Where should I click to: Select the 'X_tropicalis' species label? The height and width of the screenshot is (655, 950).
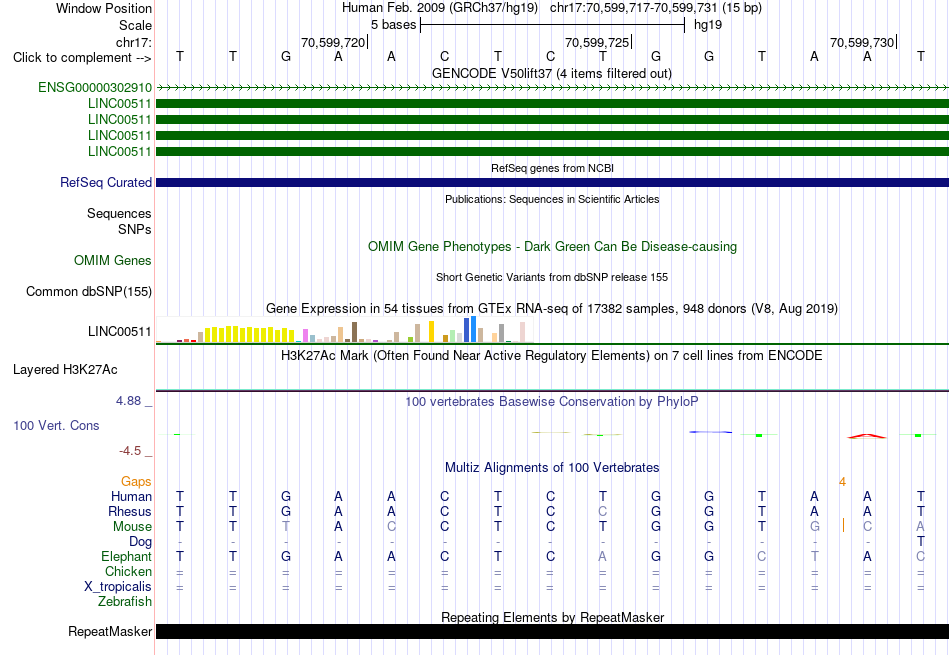(118, 587)
